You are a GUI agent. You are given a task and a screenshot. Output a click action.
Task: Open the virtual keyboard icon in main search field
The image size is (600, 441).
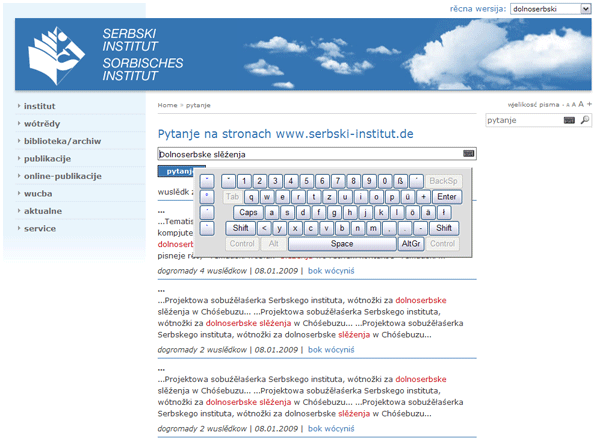pos(468,154)
